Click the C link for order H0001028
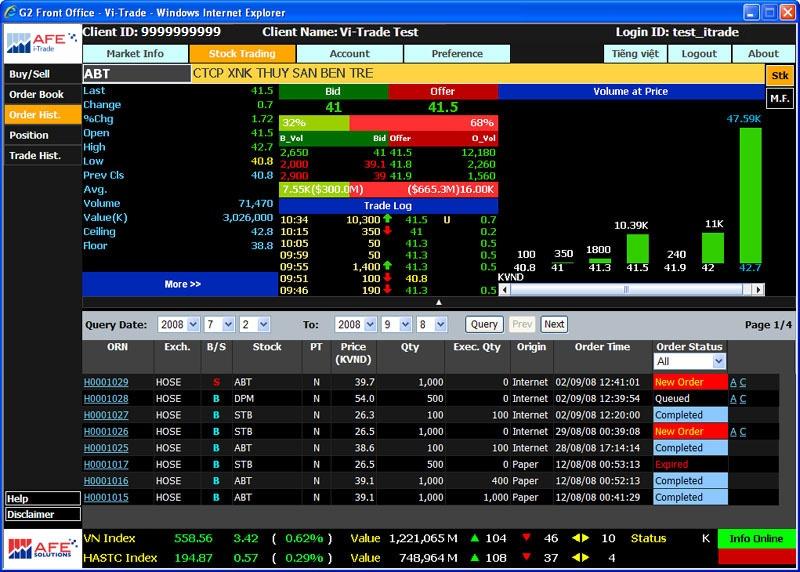The width and height of the screenshot is (800, 572). click(x=743, y=399)
